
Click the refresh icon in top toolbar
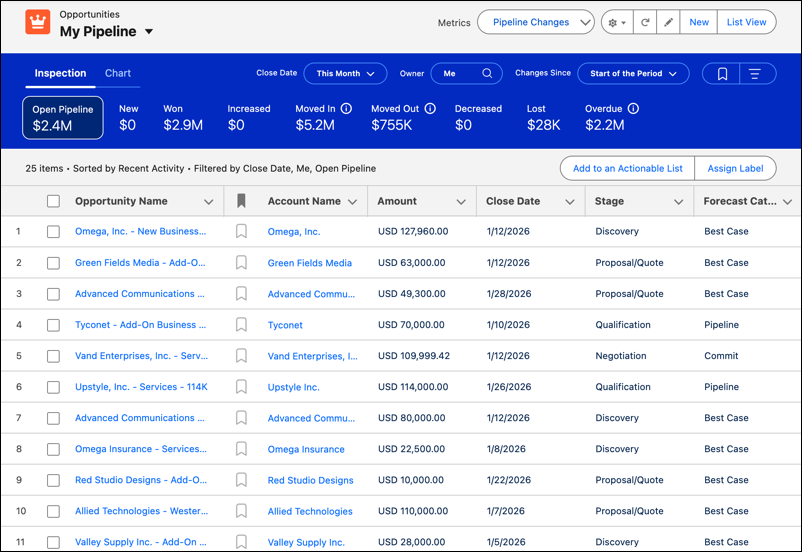[x=644, y=22]
